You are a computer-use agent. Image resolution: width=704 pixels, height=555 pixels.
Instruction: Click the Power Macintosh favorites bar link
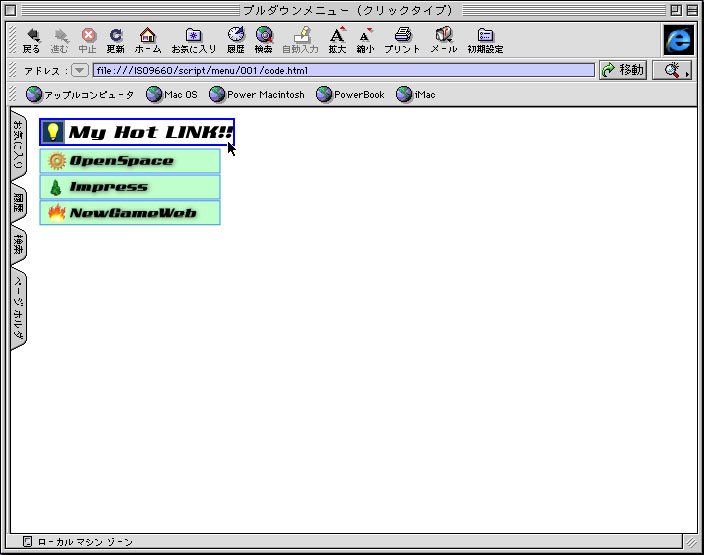click(x=256, y=95)
